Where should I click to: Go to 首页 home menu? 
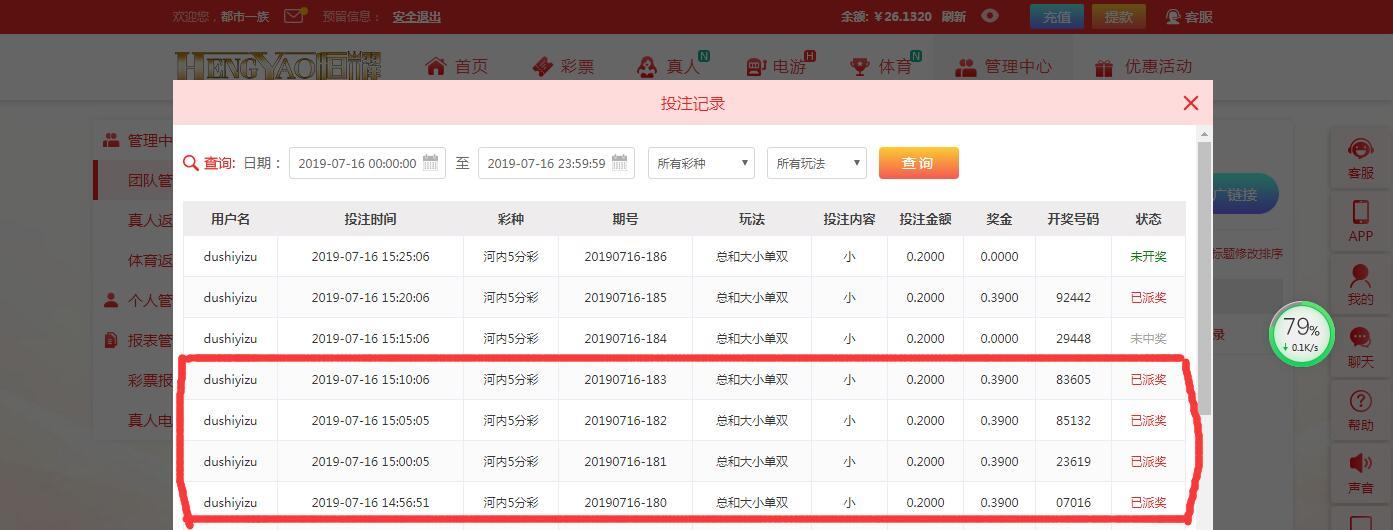click(457, 67)
